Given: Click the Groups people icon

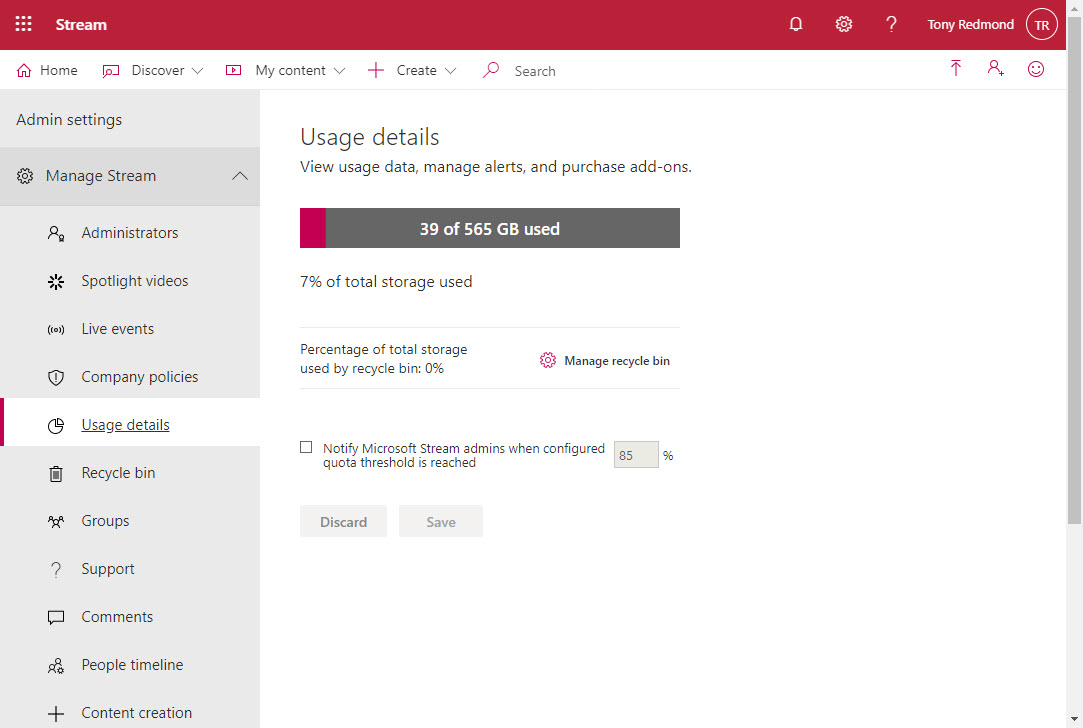Looking at the screenshot, I should coord(56,521).
